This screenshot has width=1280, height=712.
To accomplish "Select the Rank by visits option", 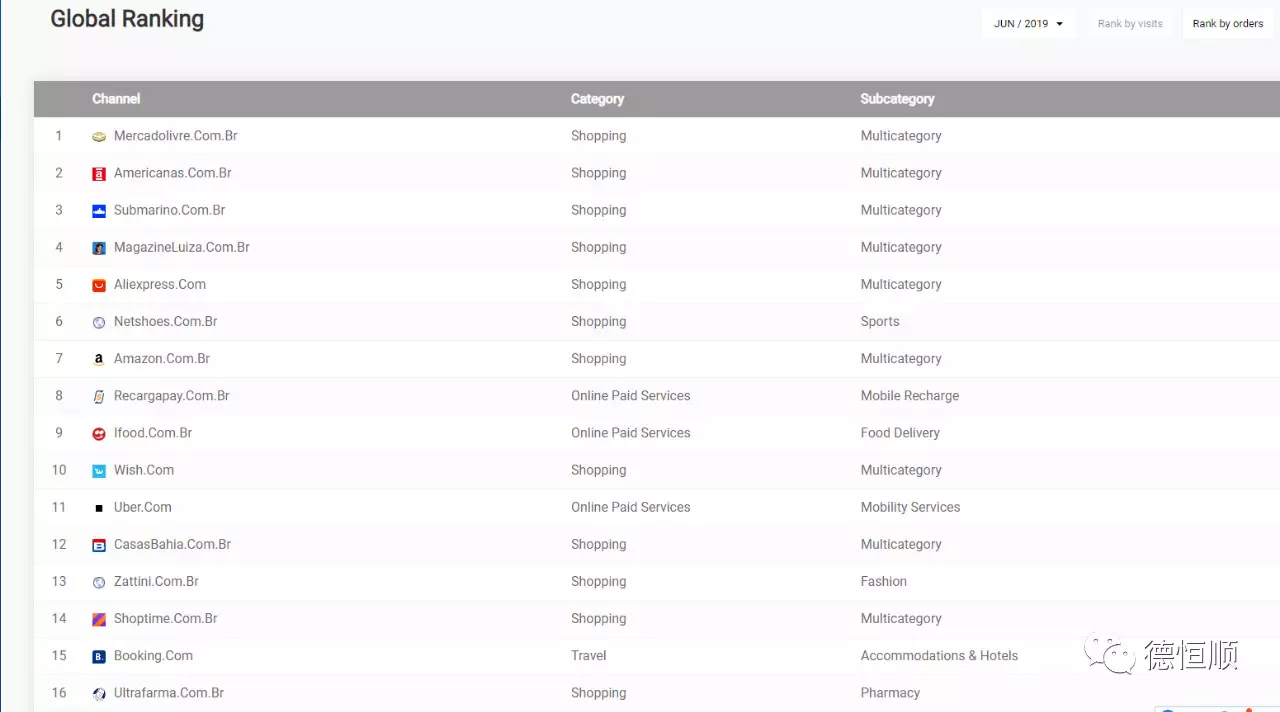I will pos(1130,23).
